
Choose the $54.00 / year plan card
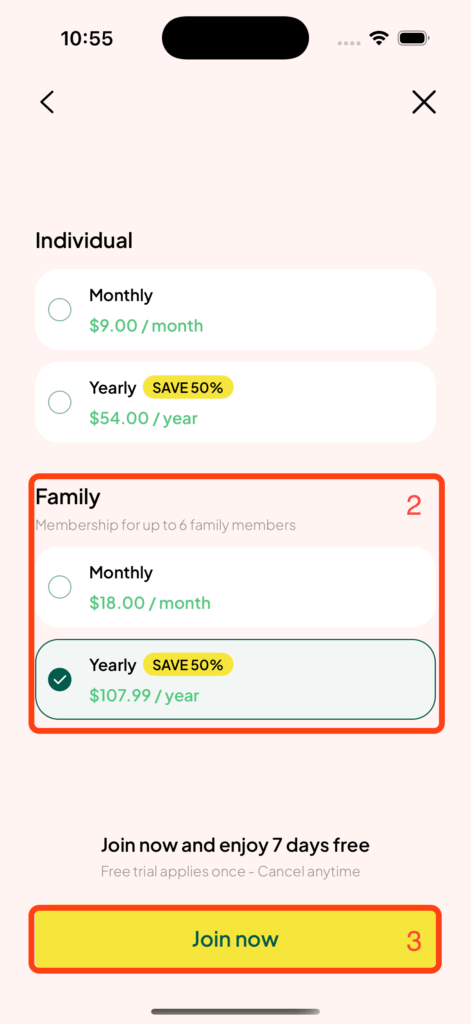click(235, 402)
